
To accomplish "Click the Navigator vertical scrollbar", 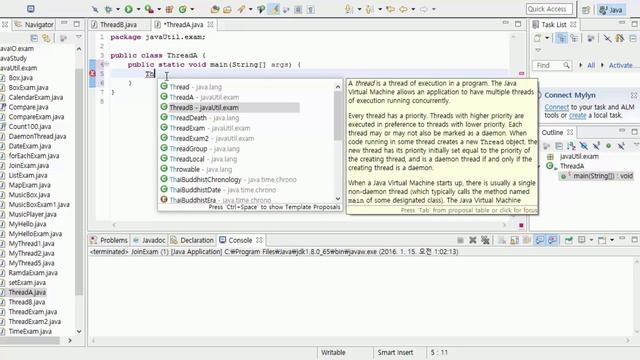I will pos(79,190).
